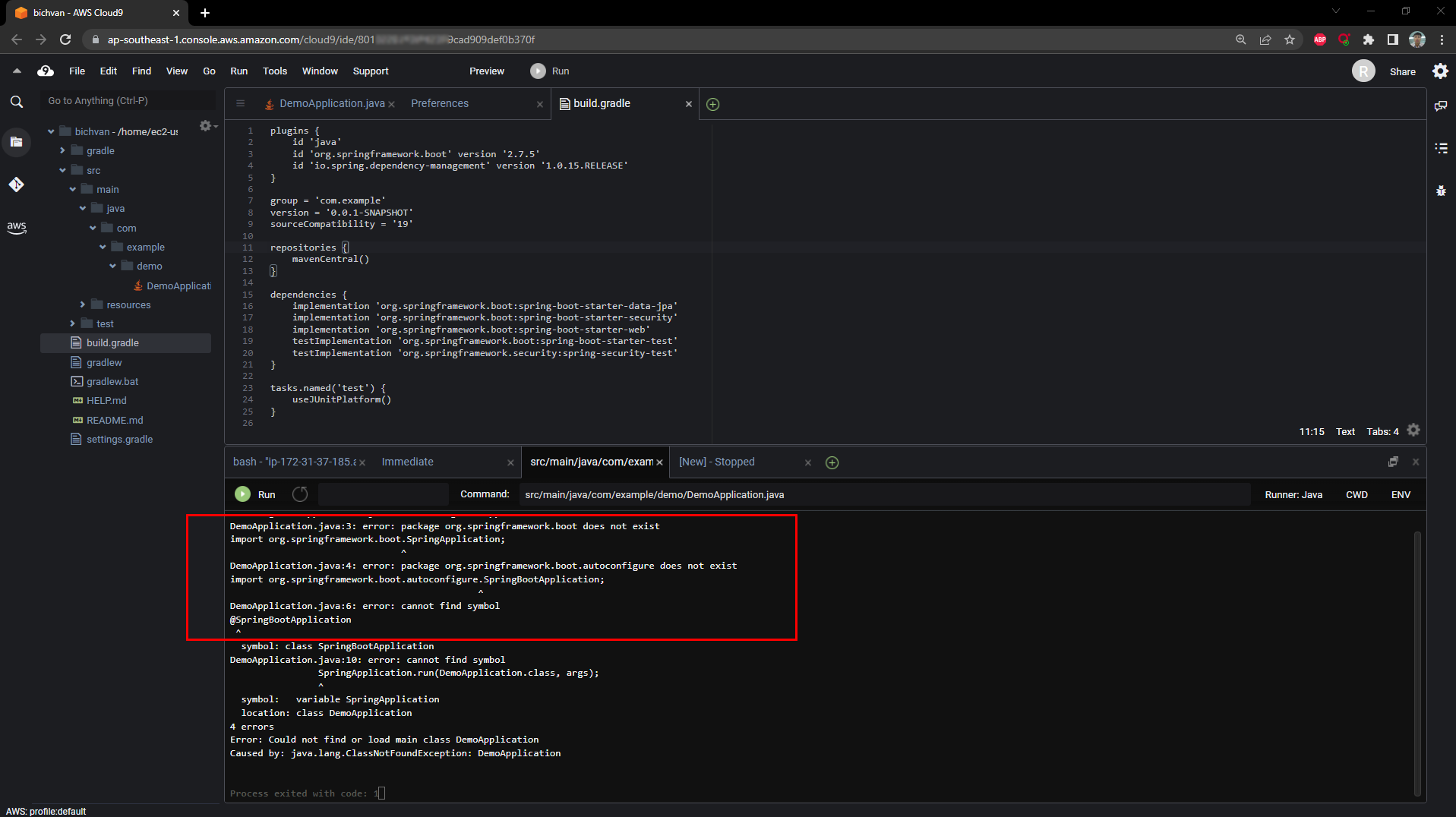
Task: Open Cloud9 preferences gear icon
Action: pos(1440,71)
